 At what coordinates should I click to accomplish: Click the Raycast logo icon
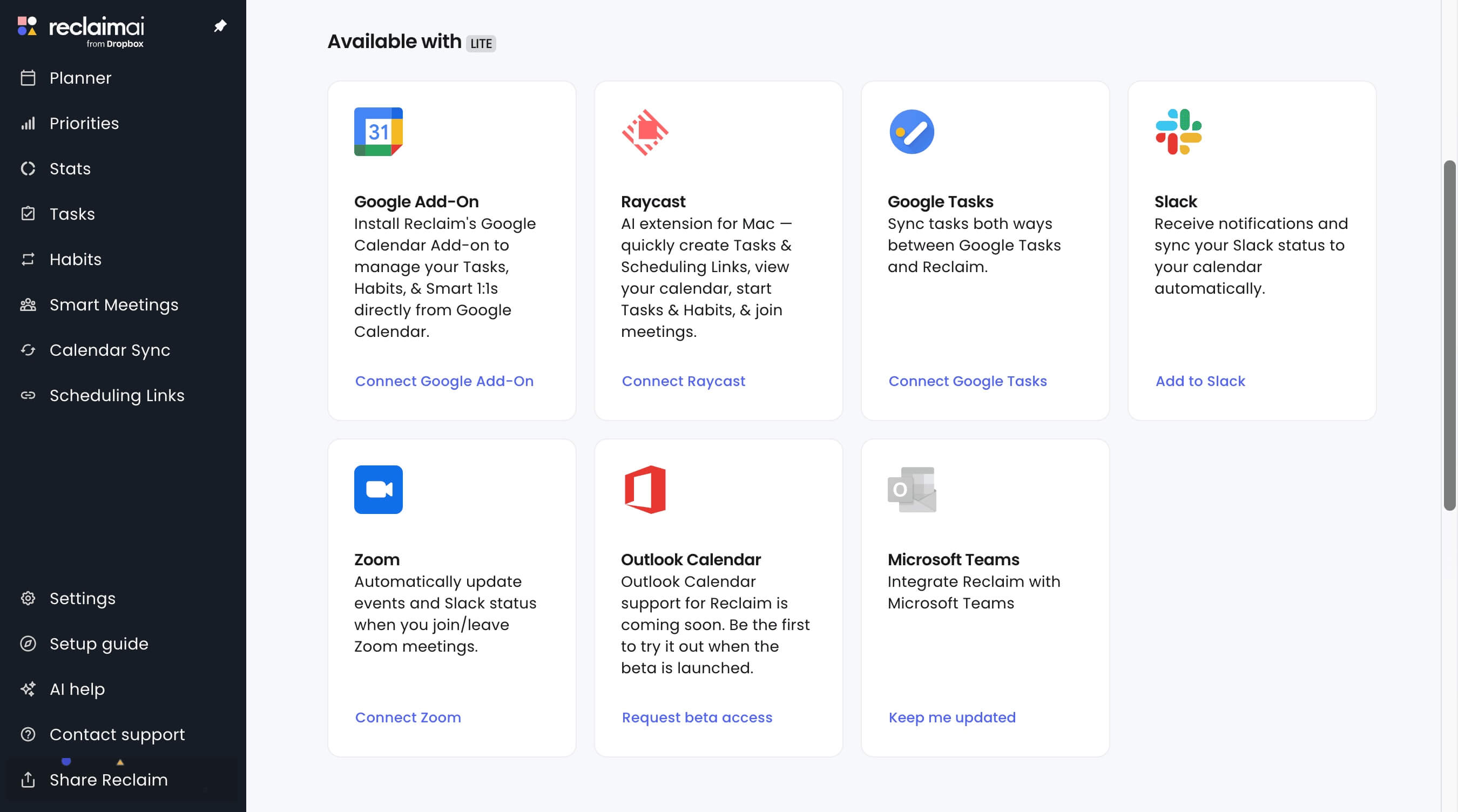(645, 132)
